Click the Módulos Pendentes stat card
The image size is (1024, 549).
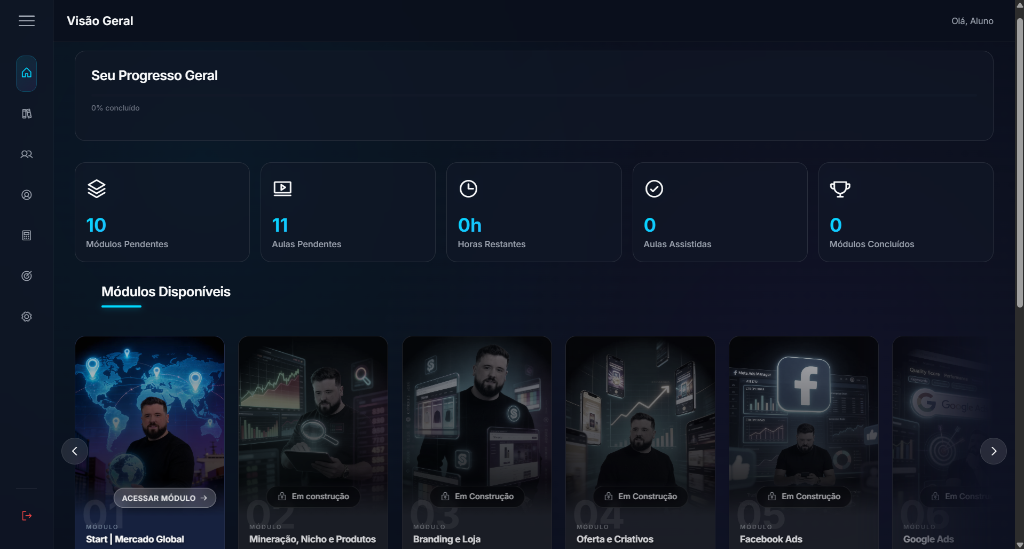[162, 212]
